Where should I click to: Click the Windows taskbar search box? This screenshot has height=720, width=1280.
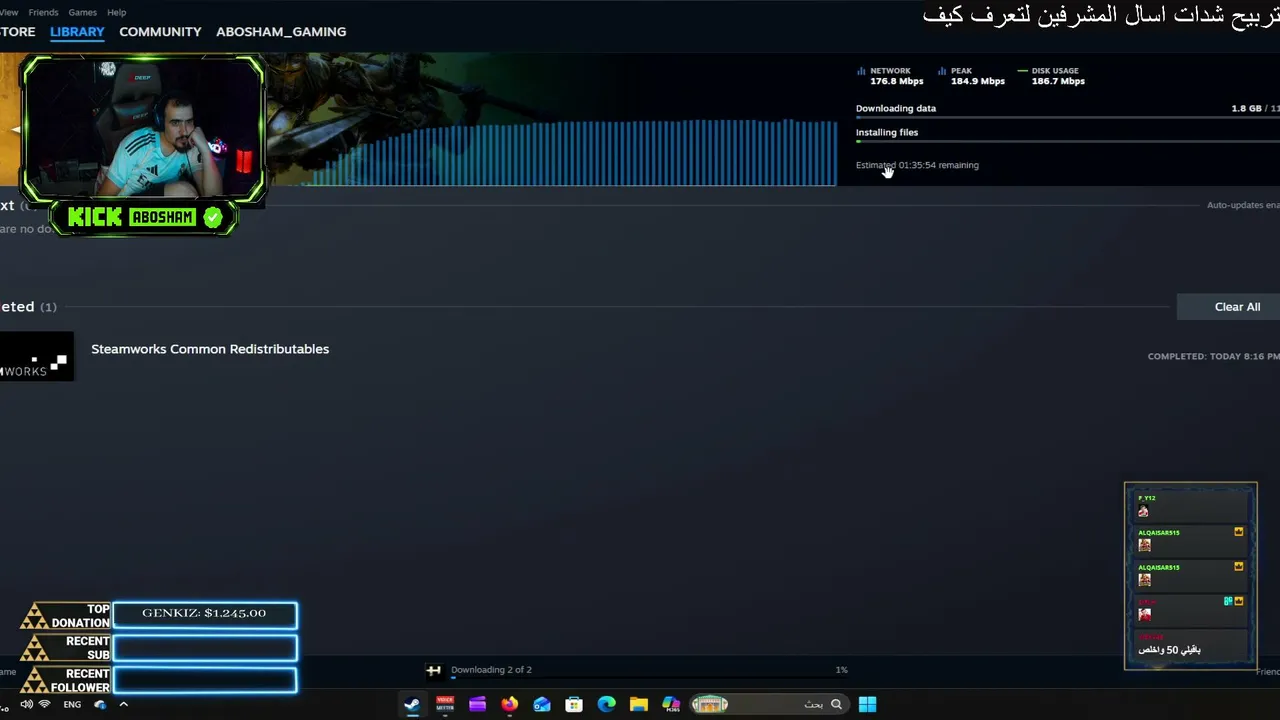coord(770,704)
